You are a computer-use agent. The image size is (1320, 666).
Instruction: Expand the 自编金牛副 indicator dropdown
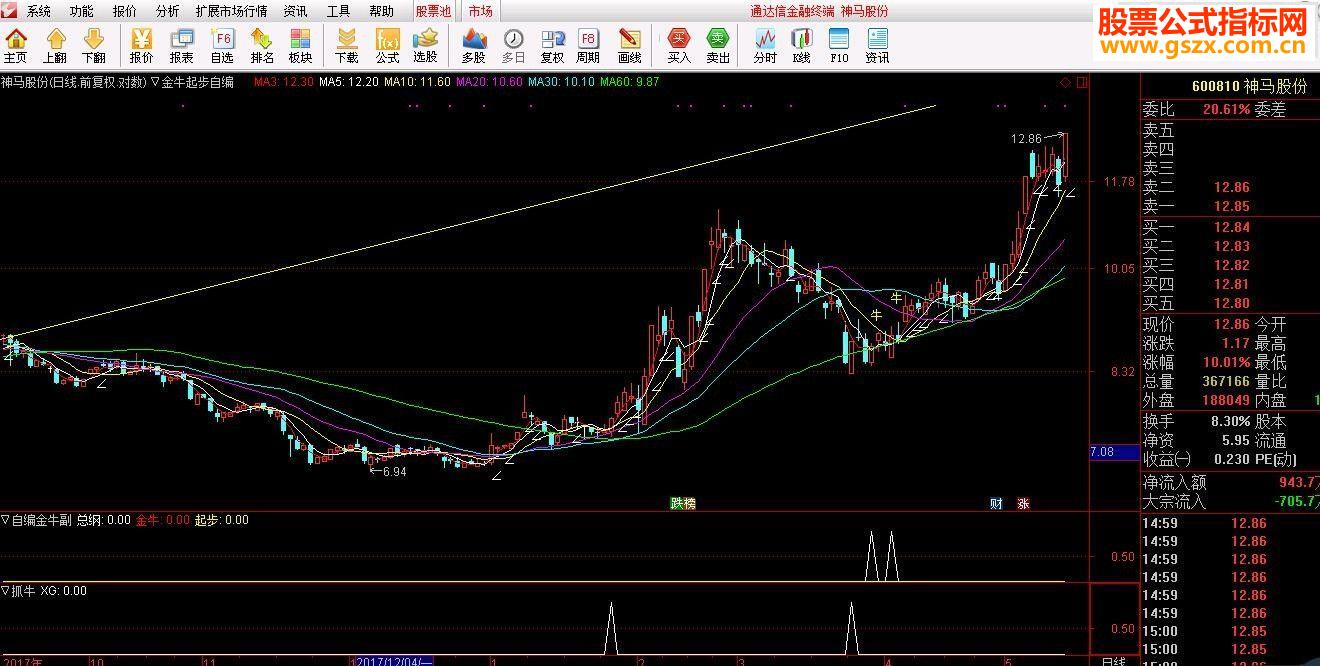point(5,520)
